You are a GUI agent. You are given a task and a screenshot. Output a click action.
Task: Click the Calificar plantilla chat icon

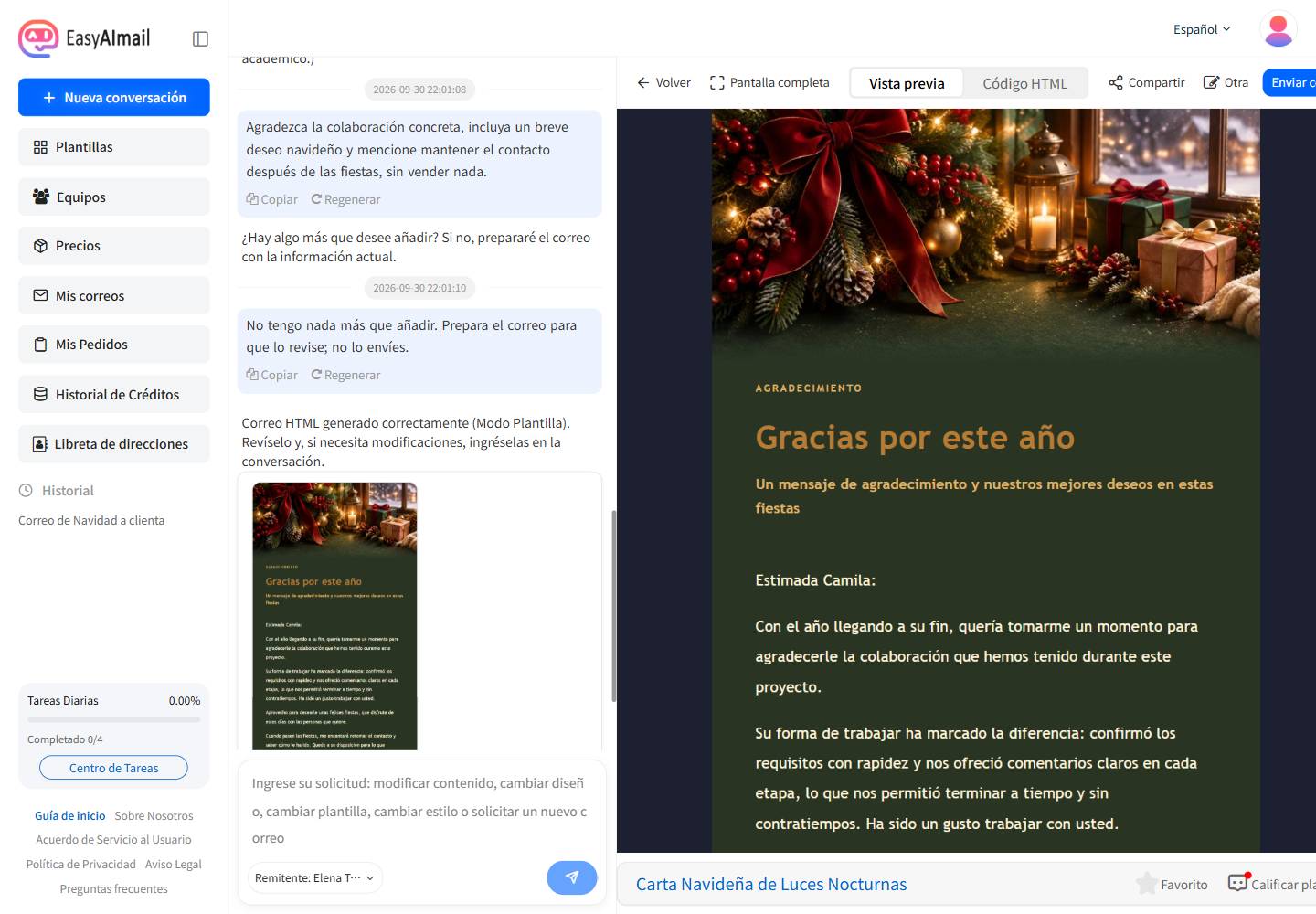1238,883
